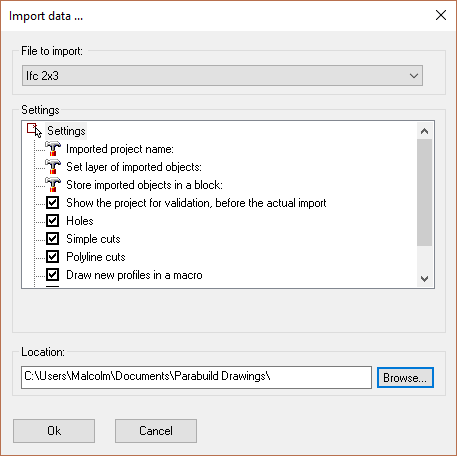Uncheck Show the project for validation option
This screenshot has height=456, width=457.
[x=53, y=203]
